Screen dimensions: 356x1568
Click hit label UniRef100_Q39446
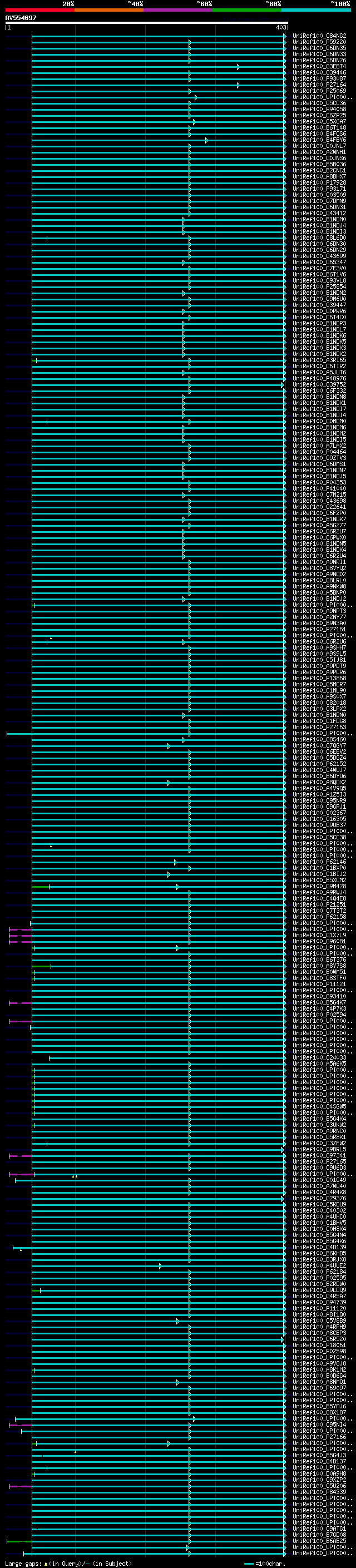click(x=319, y=72)
